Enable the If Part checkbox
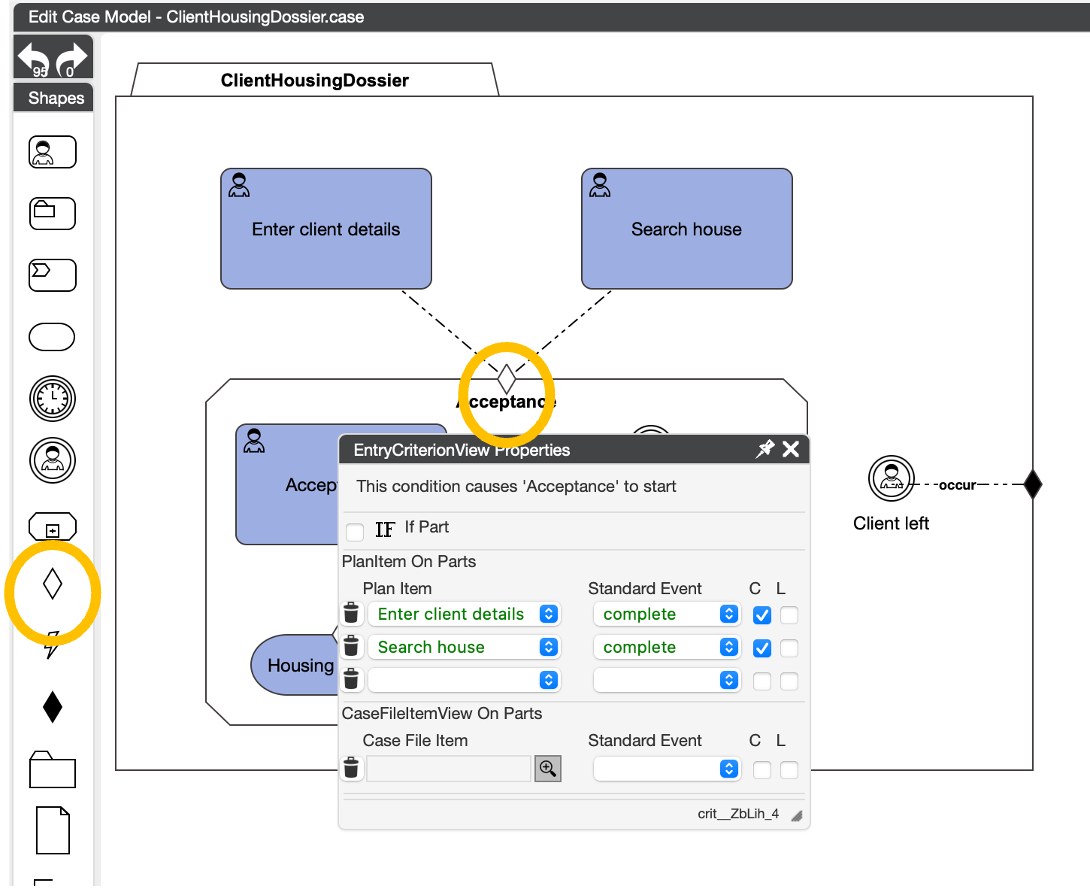Viewport: 1090px width, 889px height. click(355, 531)
